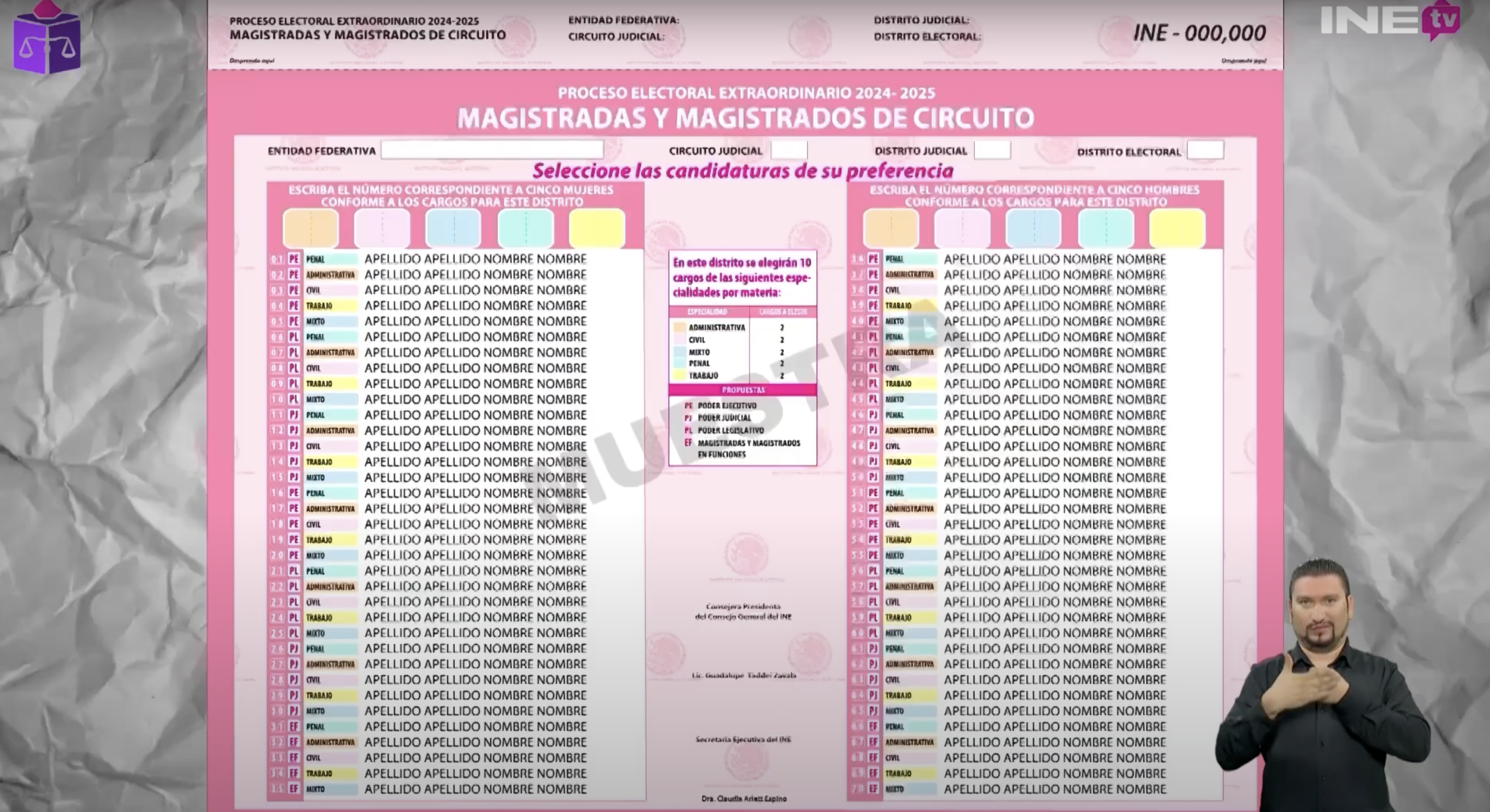The image size is (1490, 812).
Task: Click 'PE Poder Ejecutivo' in the legend
Action: tap(720, 405)
